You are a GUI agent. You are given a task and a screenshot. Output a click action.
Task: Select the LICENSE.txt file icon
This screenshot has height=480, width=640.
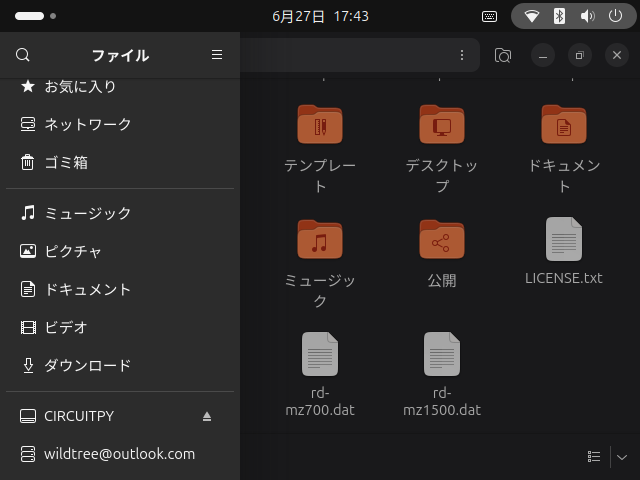(x=564, y=239)
